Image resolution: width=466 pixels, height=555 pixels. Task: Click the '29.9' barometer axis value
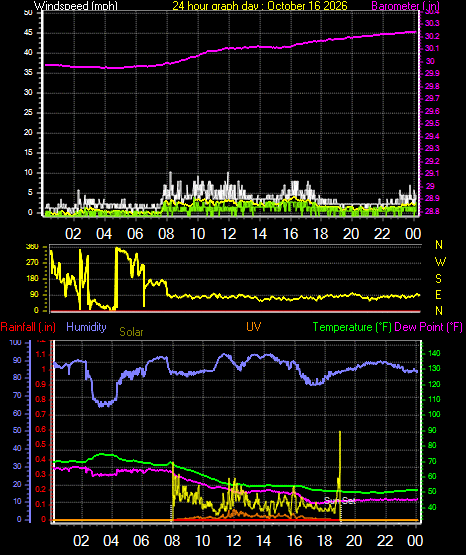432,73
